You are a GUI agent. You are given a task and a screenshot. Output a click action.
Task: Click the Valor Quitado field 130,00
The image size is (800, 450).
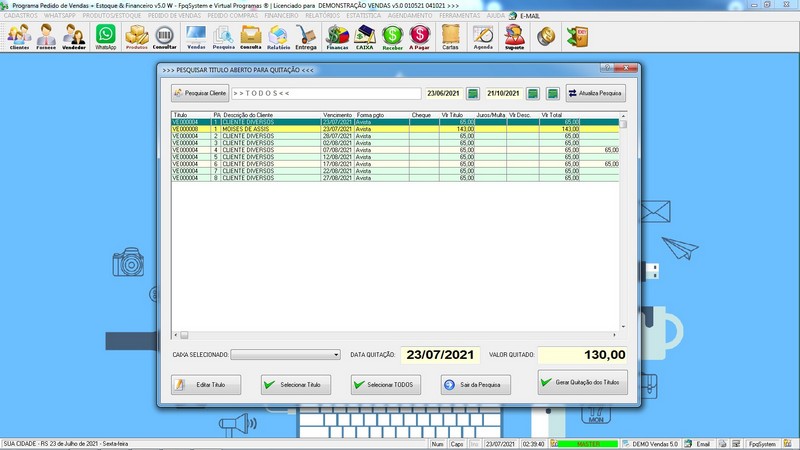point(582,355)
